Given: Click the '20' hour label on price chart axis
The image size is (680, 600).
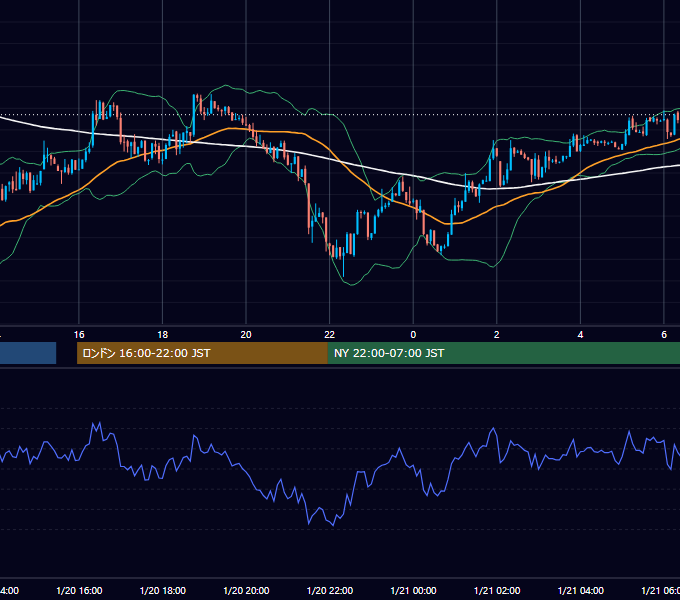Looking at the screenshot, I should pos(246,335).
